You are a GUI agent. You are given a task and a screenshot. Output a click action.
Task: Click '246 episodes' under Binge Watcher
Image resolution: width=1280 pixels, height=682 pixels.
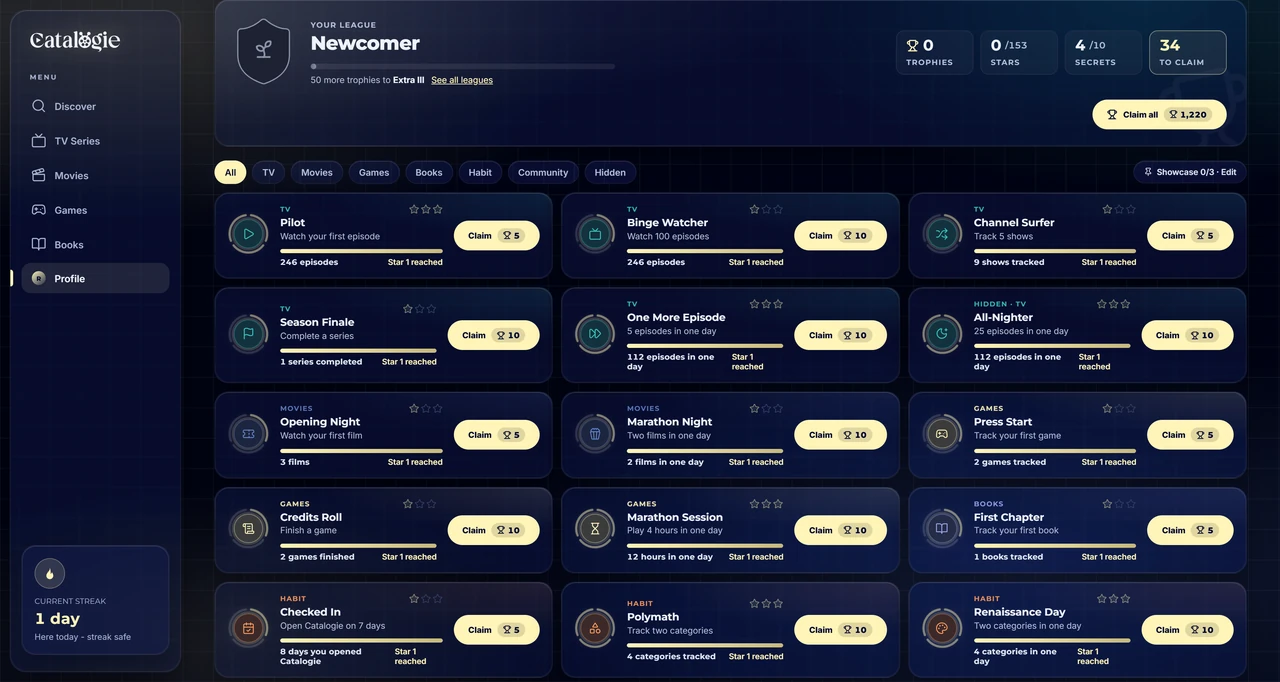click(656, 262)
